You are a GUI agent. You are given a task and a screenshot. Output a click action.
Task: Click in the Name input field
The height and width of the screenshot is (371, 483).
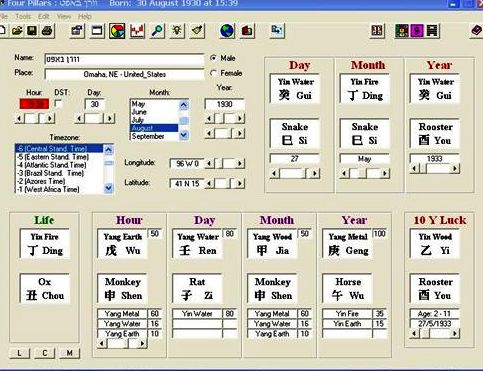[x=124, y=59]
